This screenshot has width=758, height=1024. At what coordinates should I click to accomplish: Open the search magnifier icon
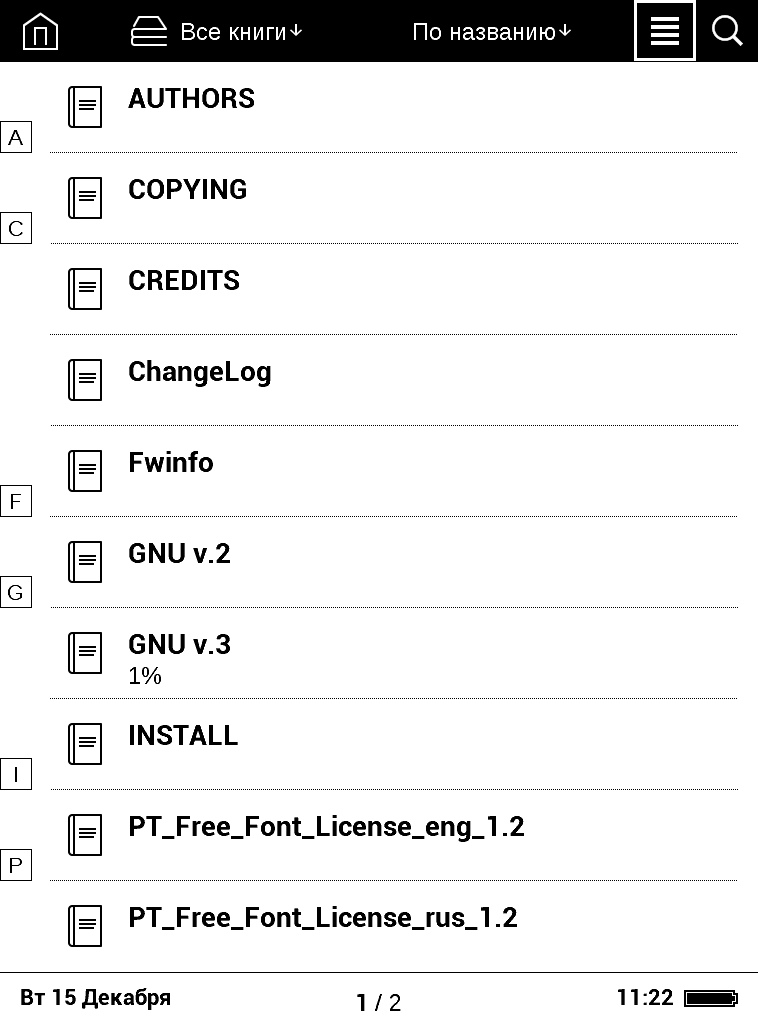pyautogui.click(x=727, y=31)
